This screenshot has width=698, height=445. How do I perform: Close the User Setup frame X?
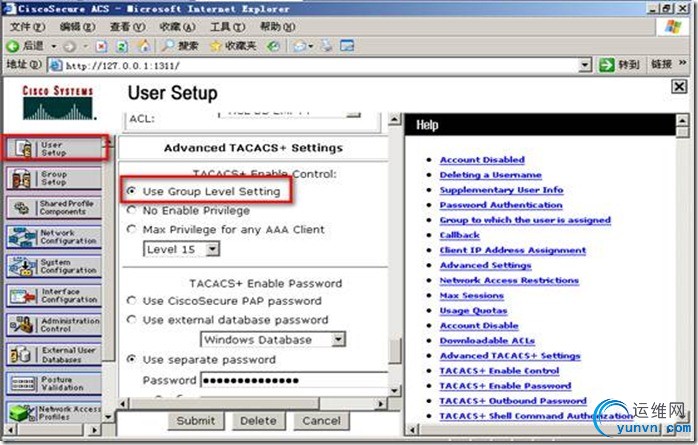679,86
